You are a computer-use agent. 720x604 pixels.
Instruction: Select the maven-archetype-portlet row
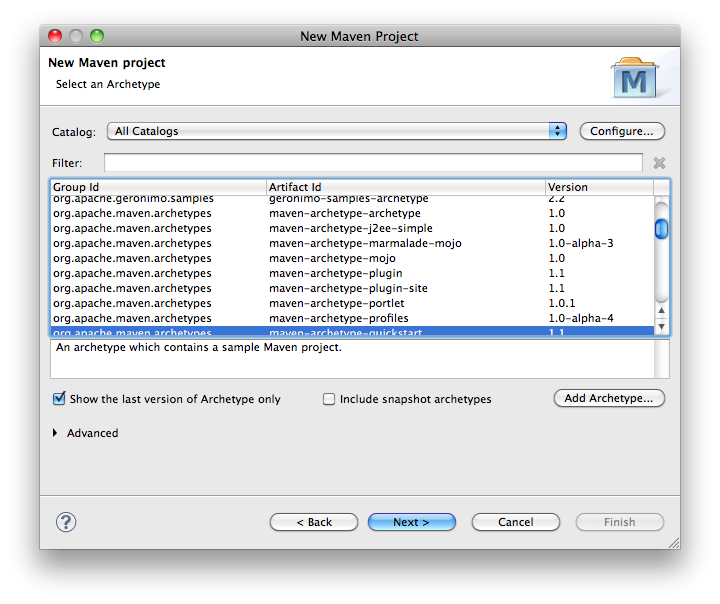coord(352,303)
